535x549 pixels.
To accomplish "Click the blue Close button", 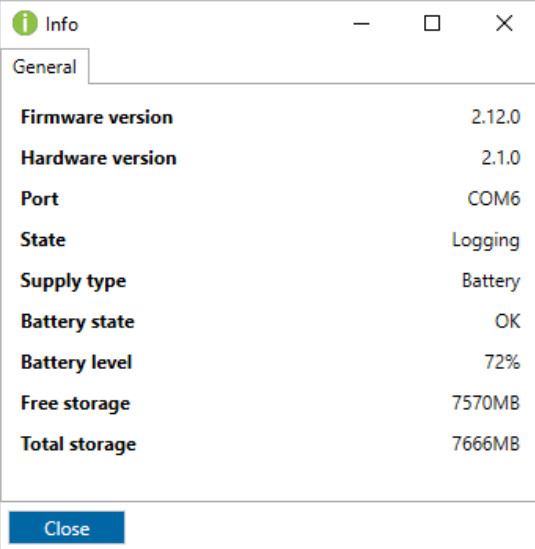I will 67,528.
